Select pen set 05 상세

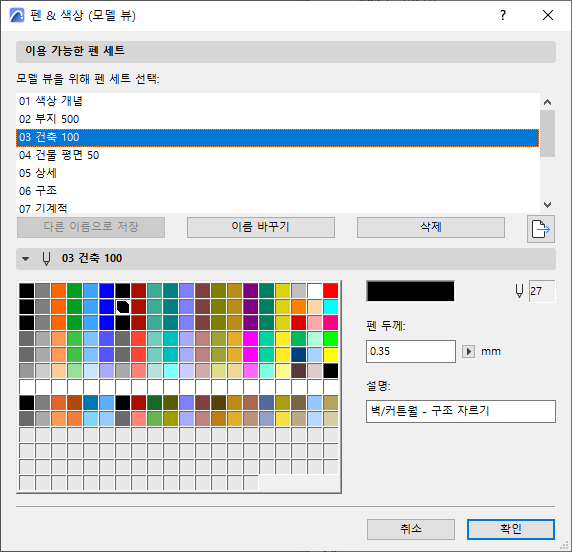click(277, 173)
